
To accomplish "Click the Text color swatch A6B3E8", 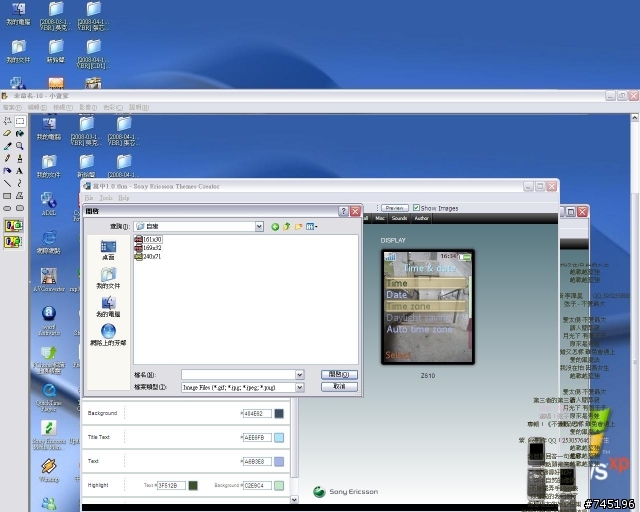I will [279, 461].
